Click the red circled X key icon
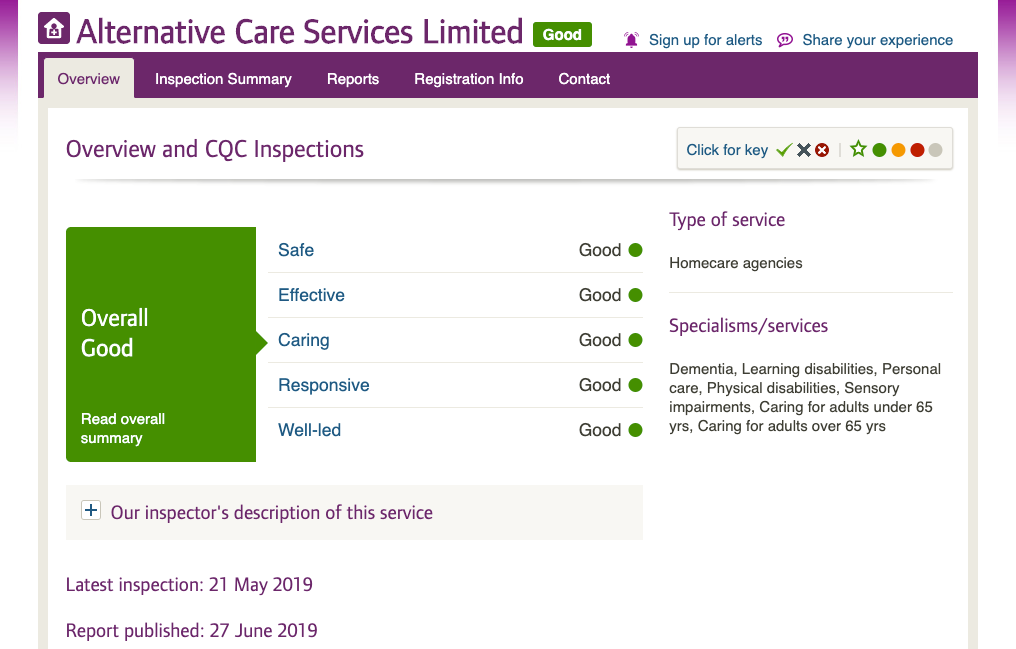 point(822,150)
